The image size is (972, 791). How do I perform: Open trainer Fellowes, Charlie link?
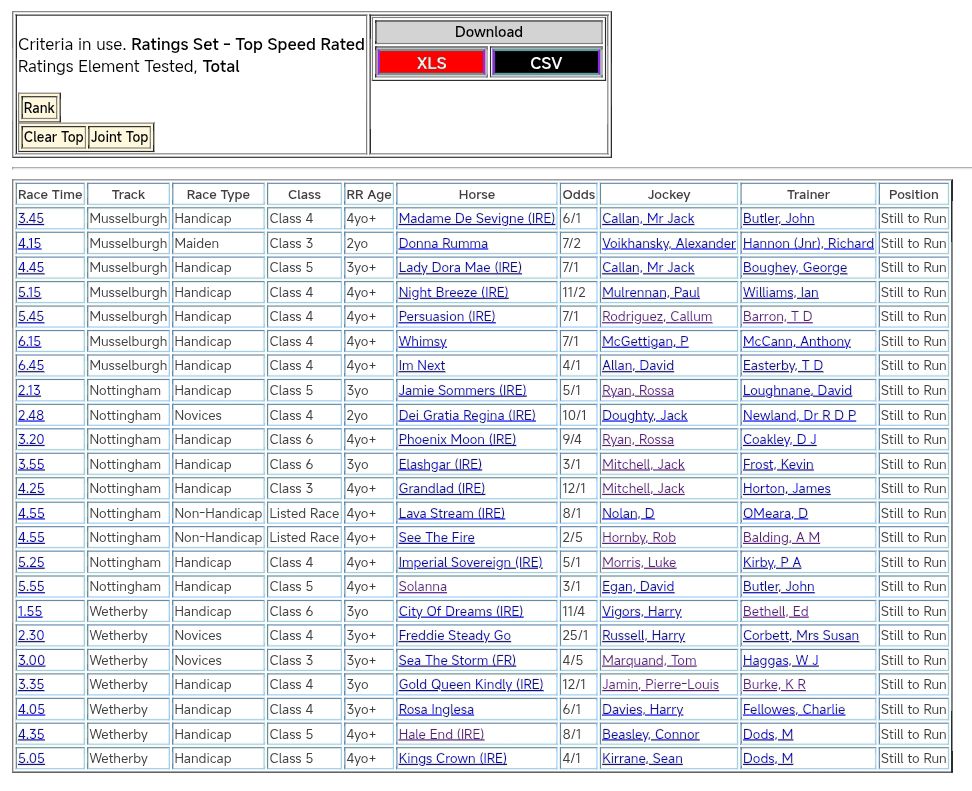(x=793, y=710)
